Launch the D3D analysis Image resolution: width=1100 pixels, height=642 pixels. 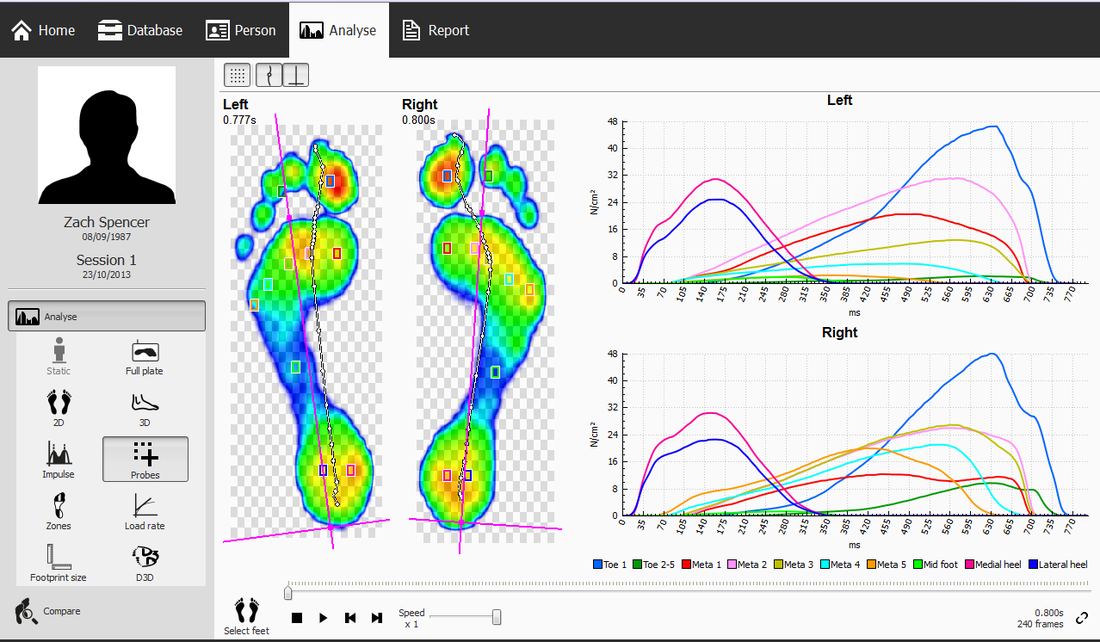pos(144,561)
